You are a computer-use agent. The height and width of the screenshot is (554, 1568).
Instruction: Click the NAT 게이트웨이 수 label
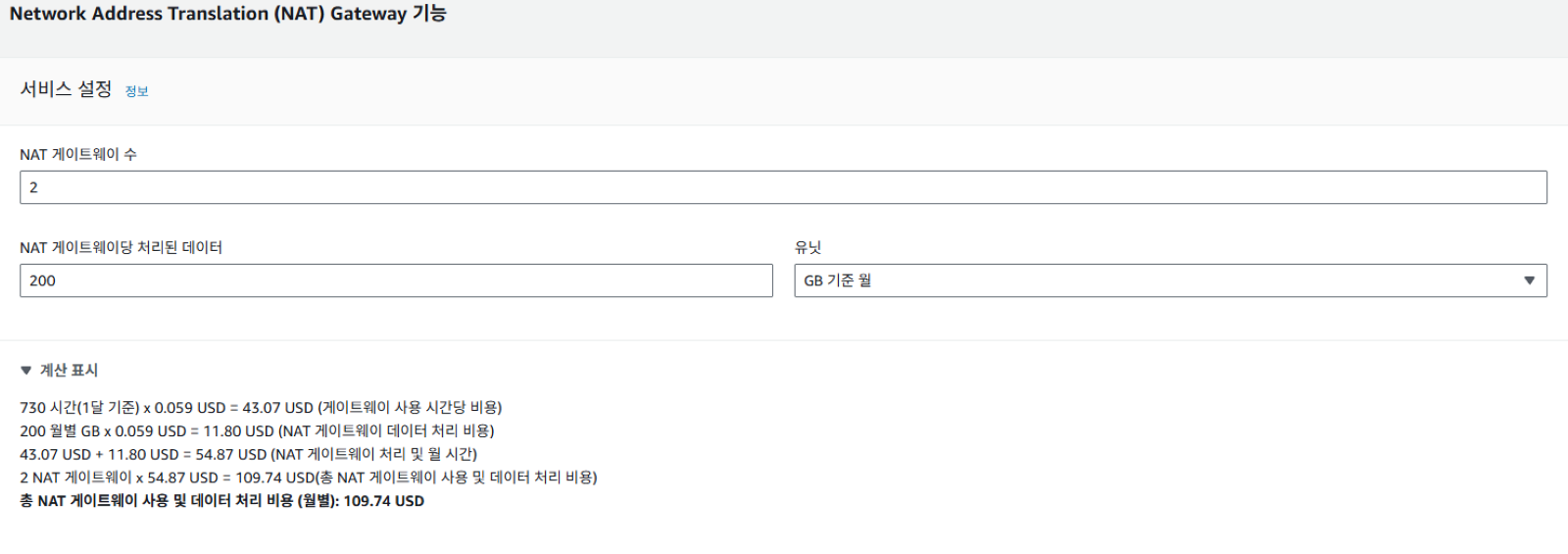point(78,154)
